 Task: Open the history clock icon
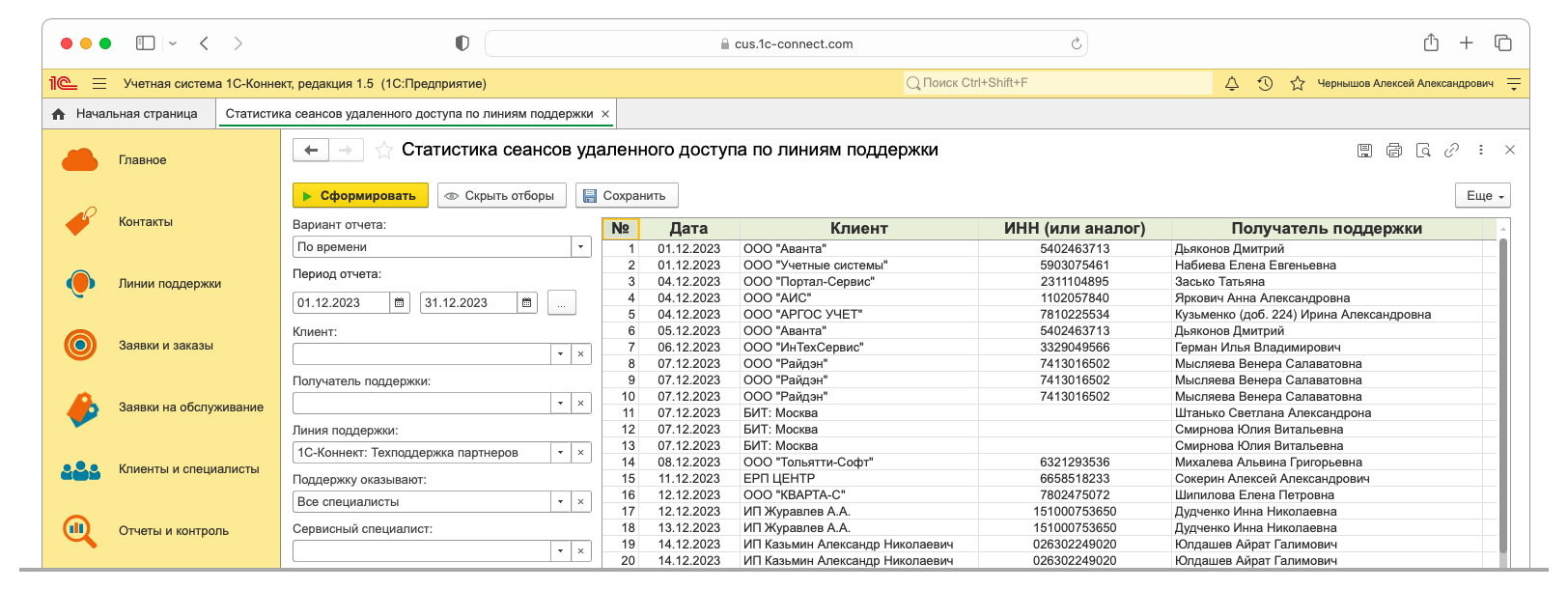click(x=1265, y=84)
